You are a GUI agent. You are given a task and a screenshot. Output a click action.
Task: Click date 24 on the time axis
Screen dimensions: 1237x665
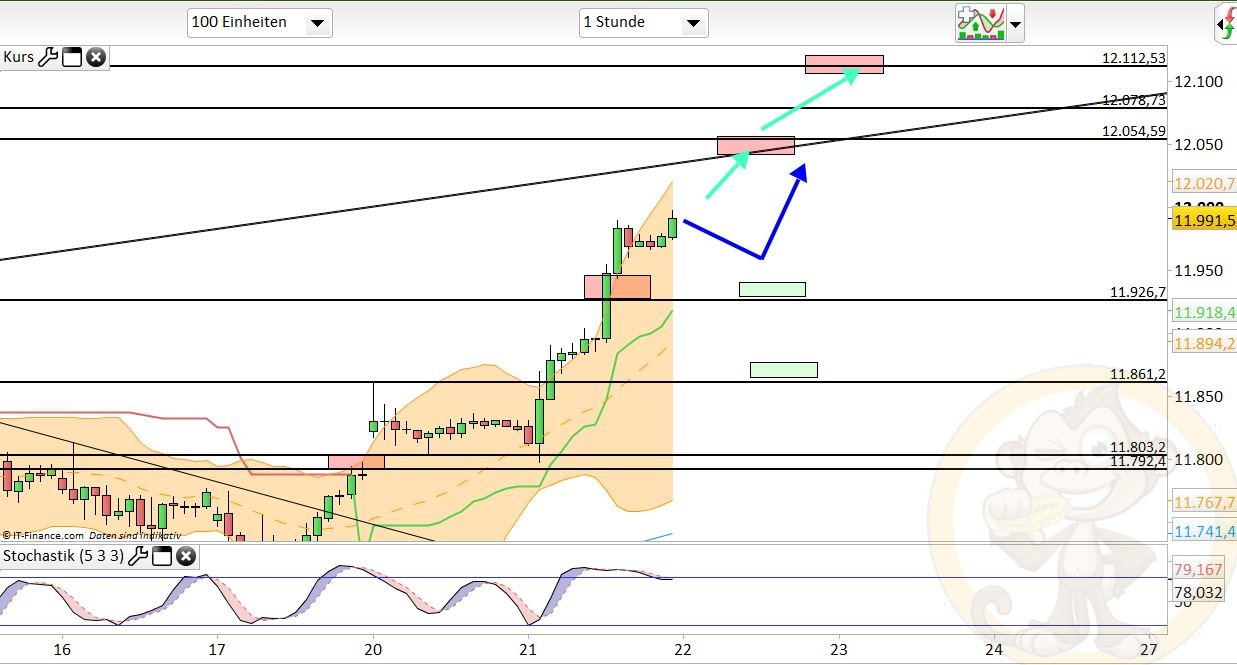pos(994,649)
